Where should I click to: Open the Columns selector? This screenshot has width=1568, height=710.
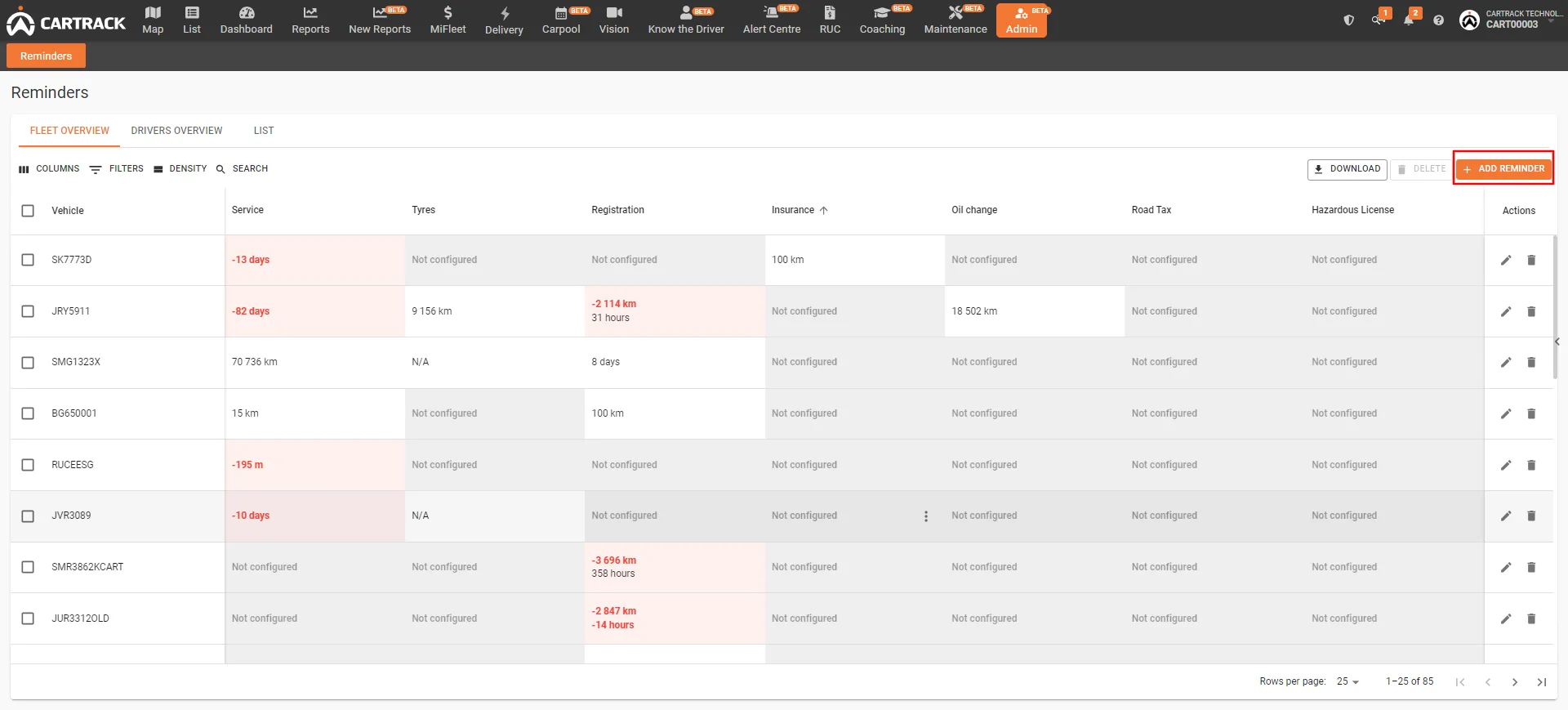49,169
